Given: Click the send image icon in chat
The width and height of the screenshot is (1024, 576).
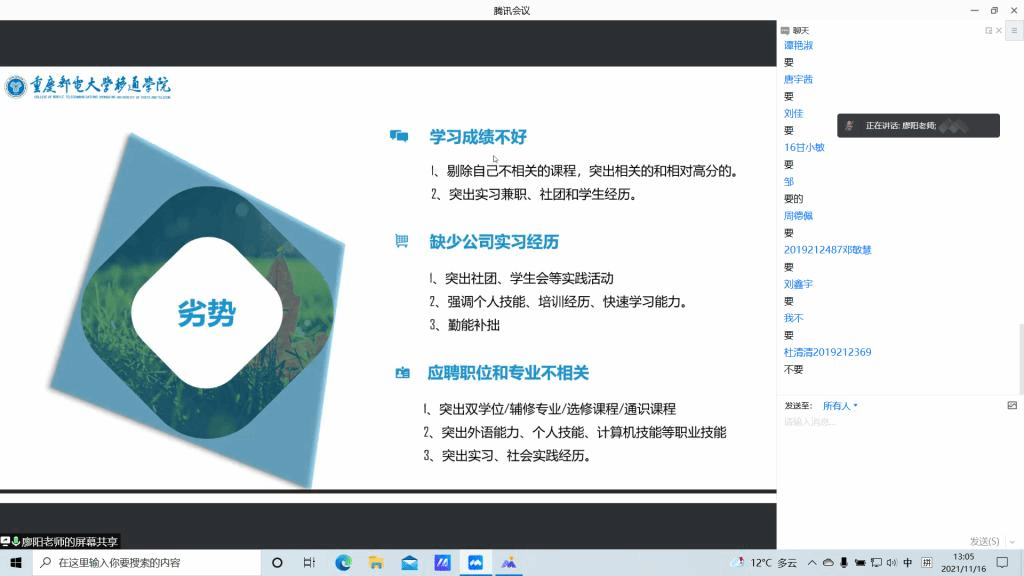Looking at the screenshot, I should [x=1012, y=405].
